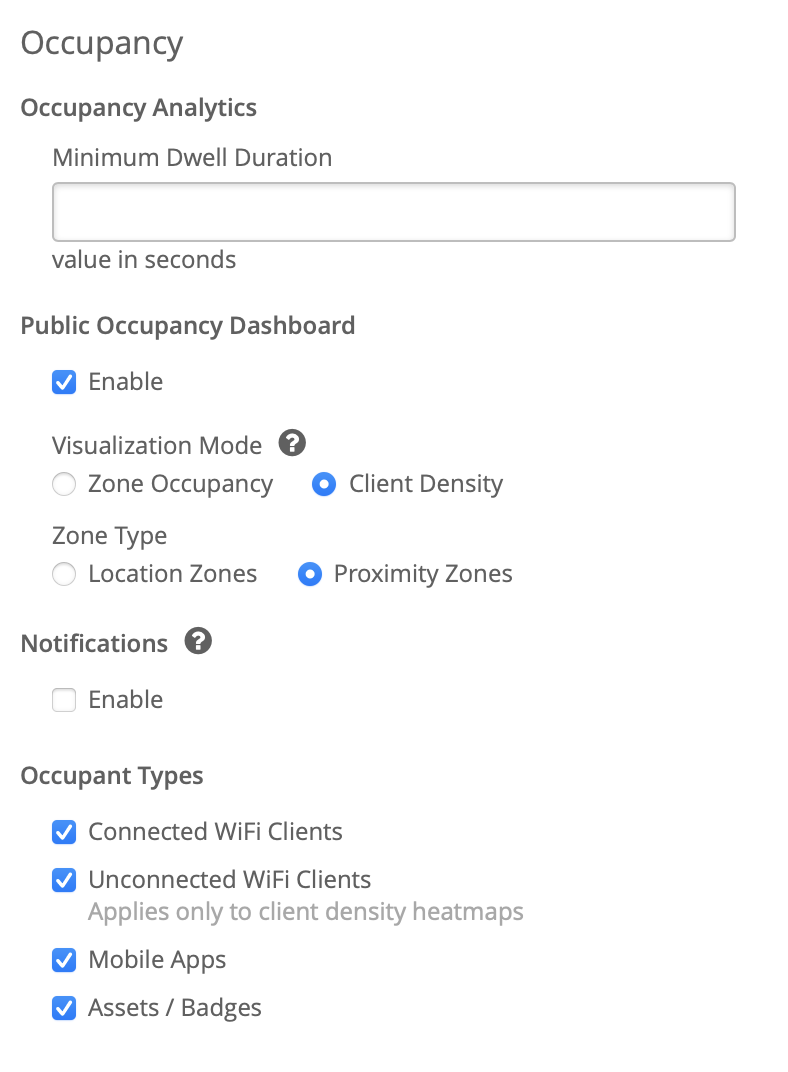Screen dimensions: 788x1072
Task: Focus the Minimum Dwell Duration input field
Action: [393, 211]
